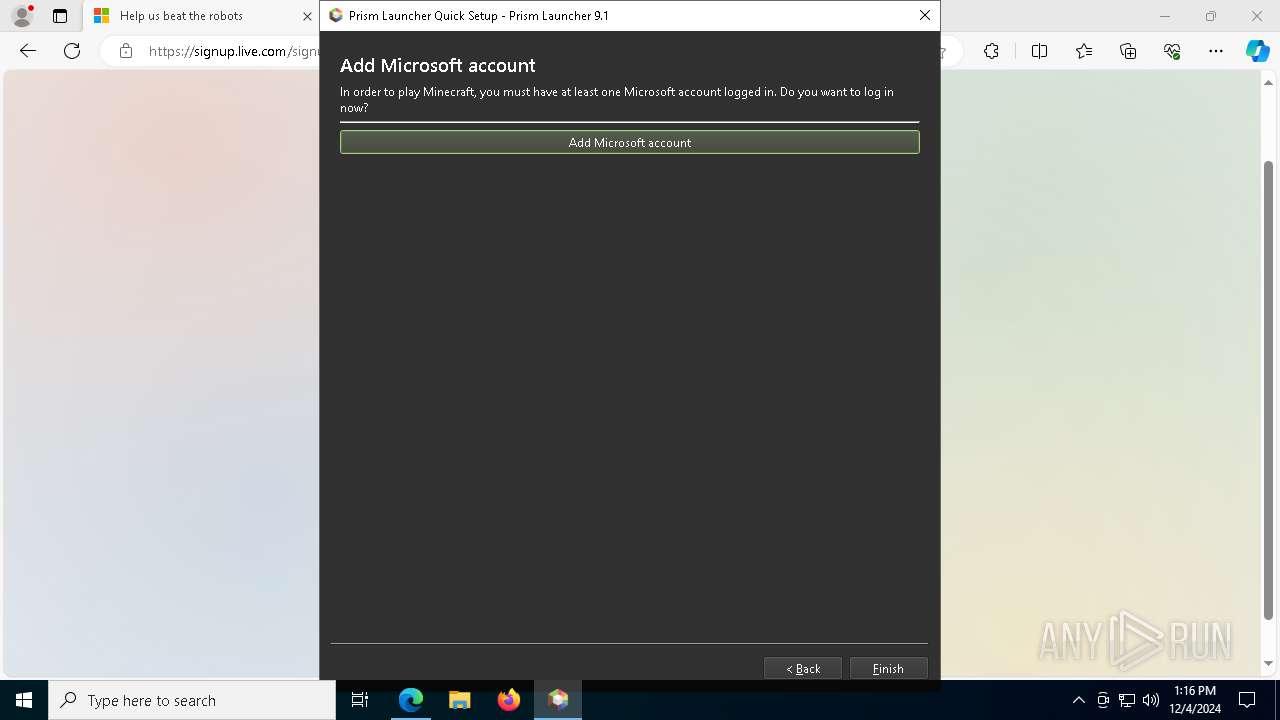Open File Explorer from taskbar
This screenshot has height=720, width=1280.
point(460,700)
